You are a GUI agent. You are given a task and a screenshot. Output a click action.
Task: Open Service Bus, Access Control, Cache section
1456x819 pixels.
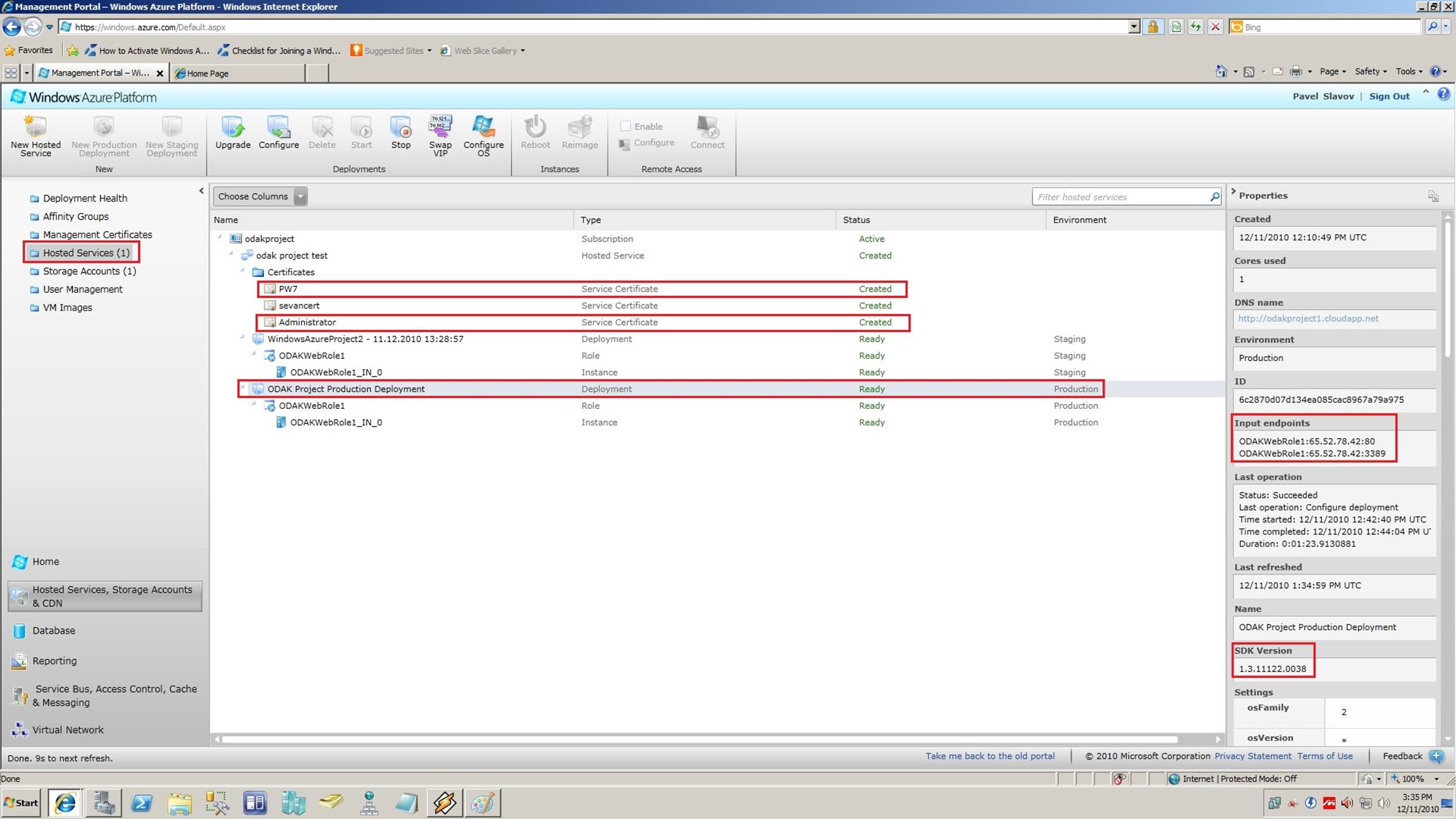click(105, 696)
